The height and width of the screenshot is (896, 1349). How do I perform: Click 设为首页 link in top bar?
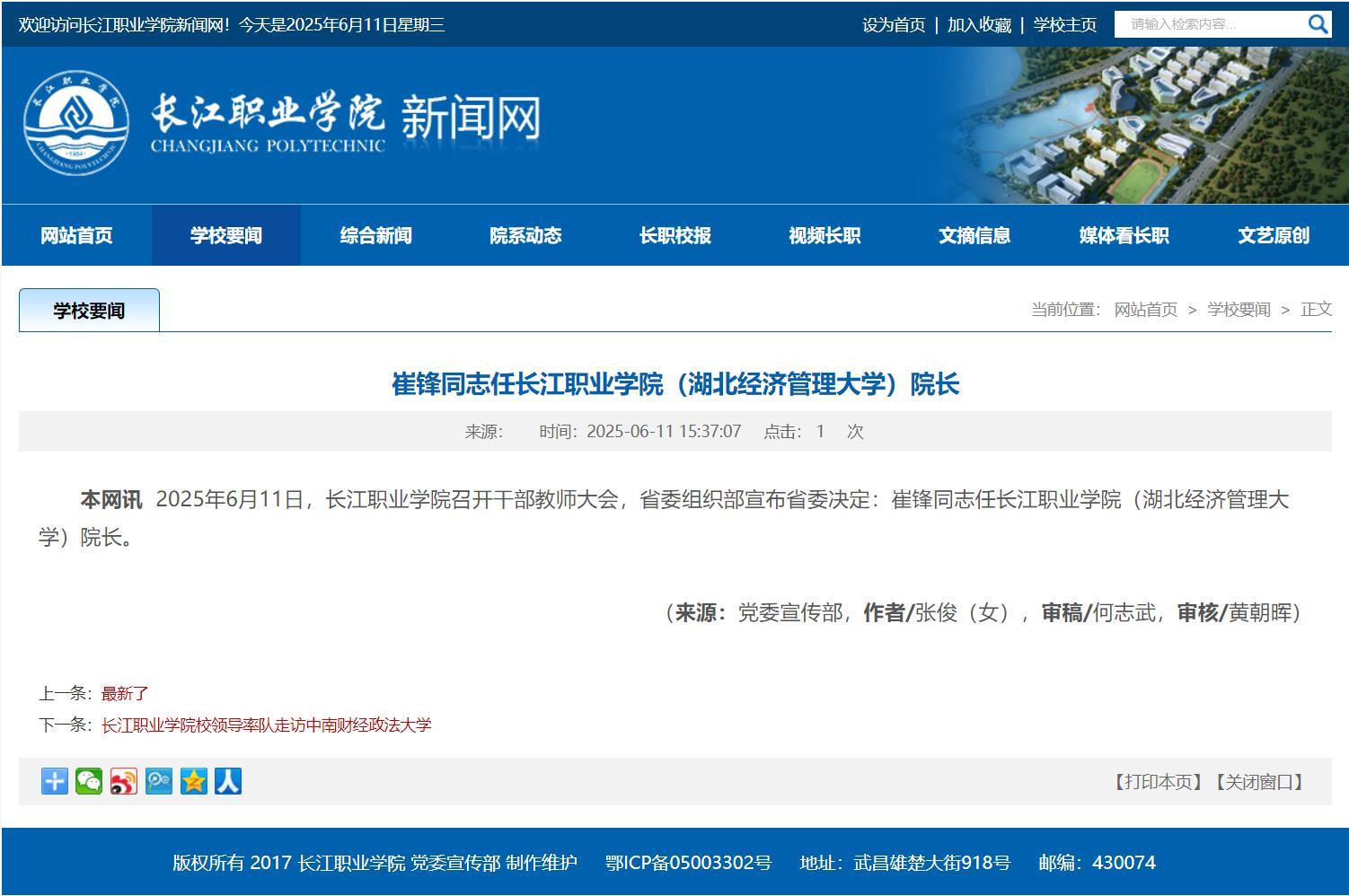pos(893,25)
